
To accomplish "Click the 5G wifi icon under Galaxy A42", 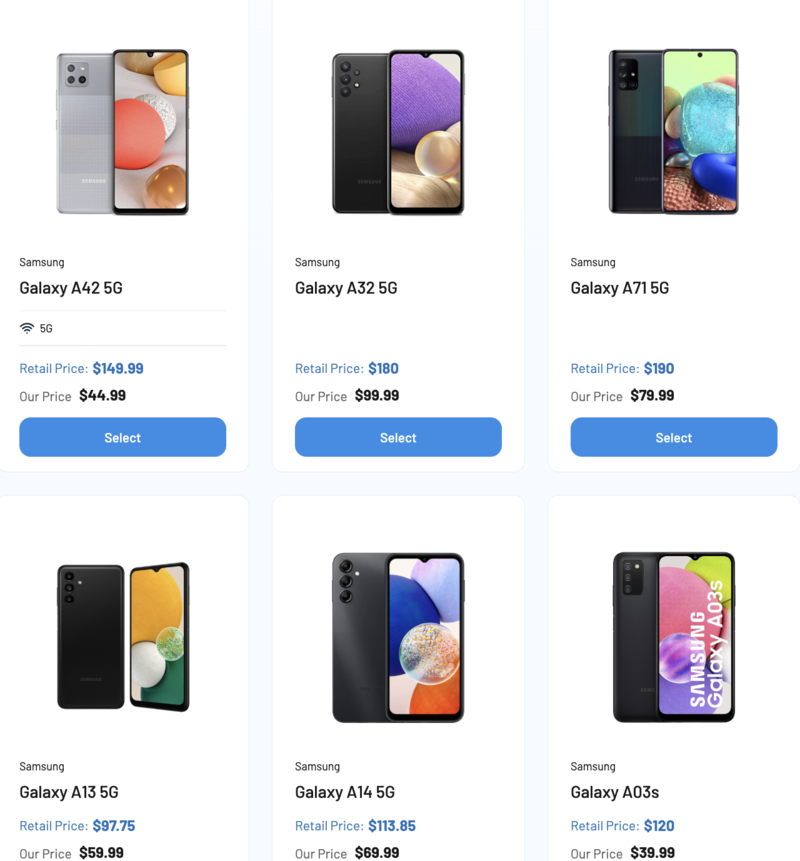I will [27, 328].
